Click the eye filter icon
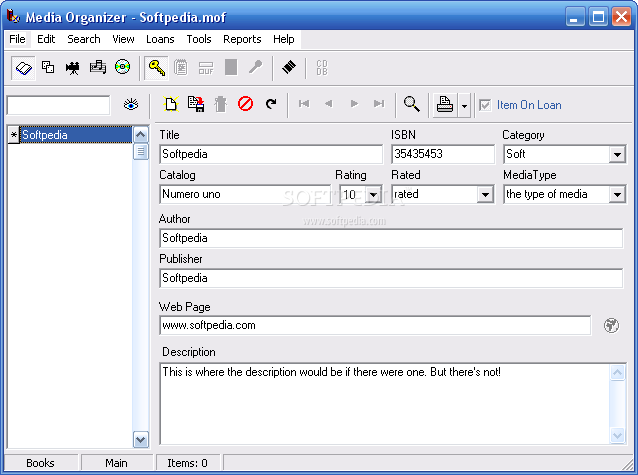Screen dimensions: 638x475 pos(131,105)
